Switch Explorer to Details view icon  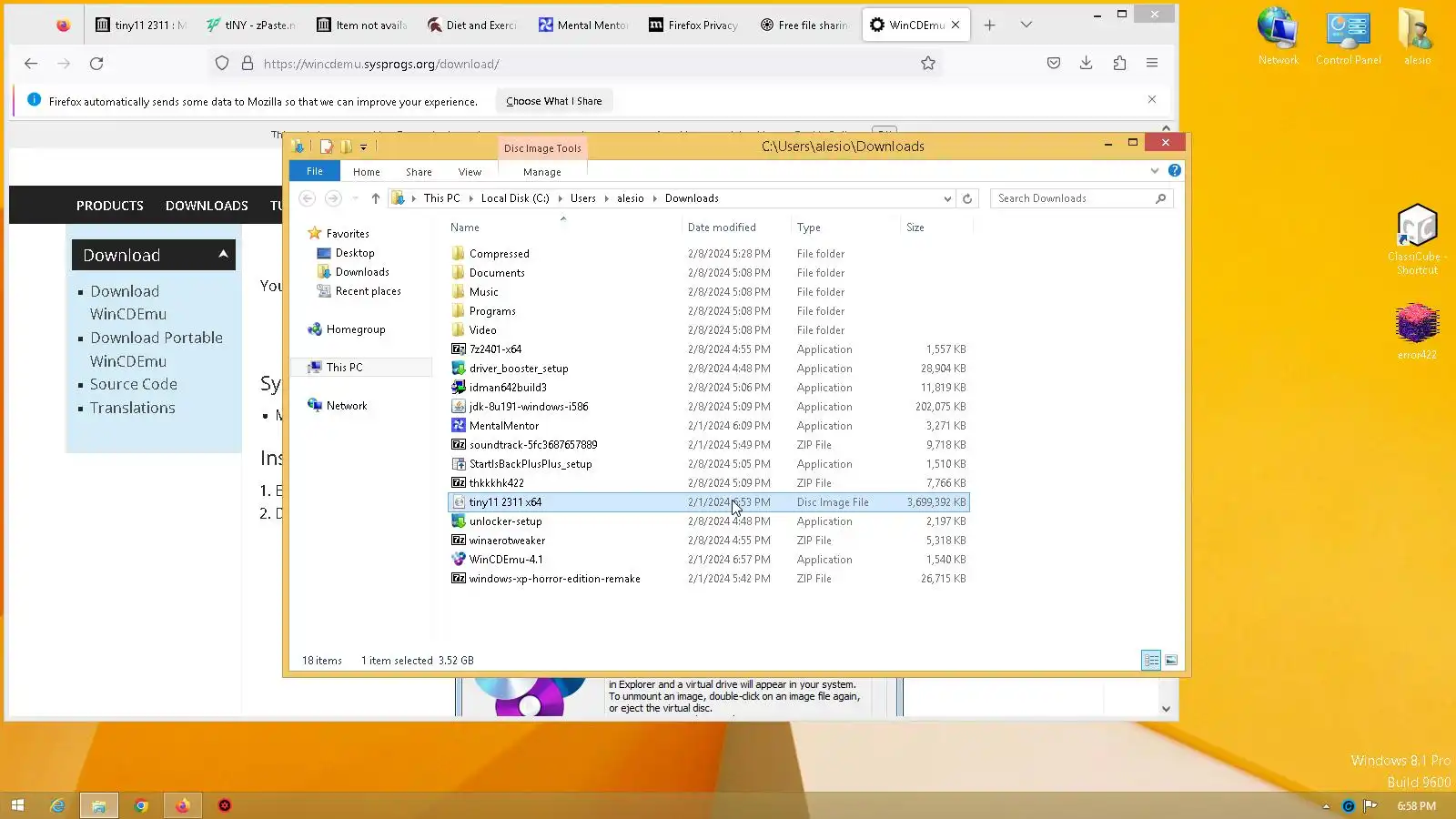click(1151, 661)
